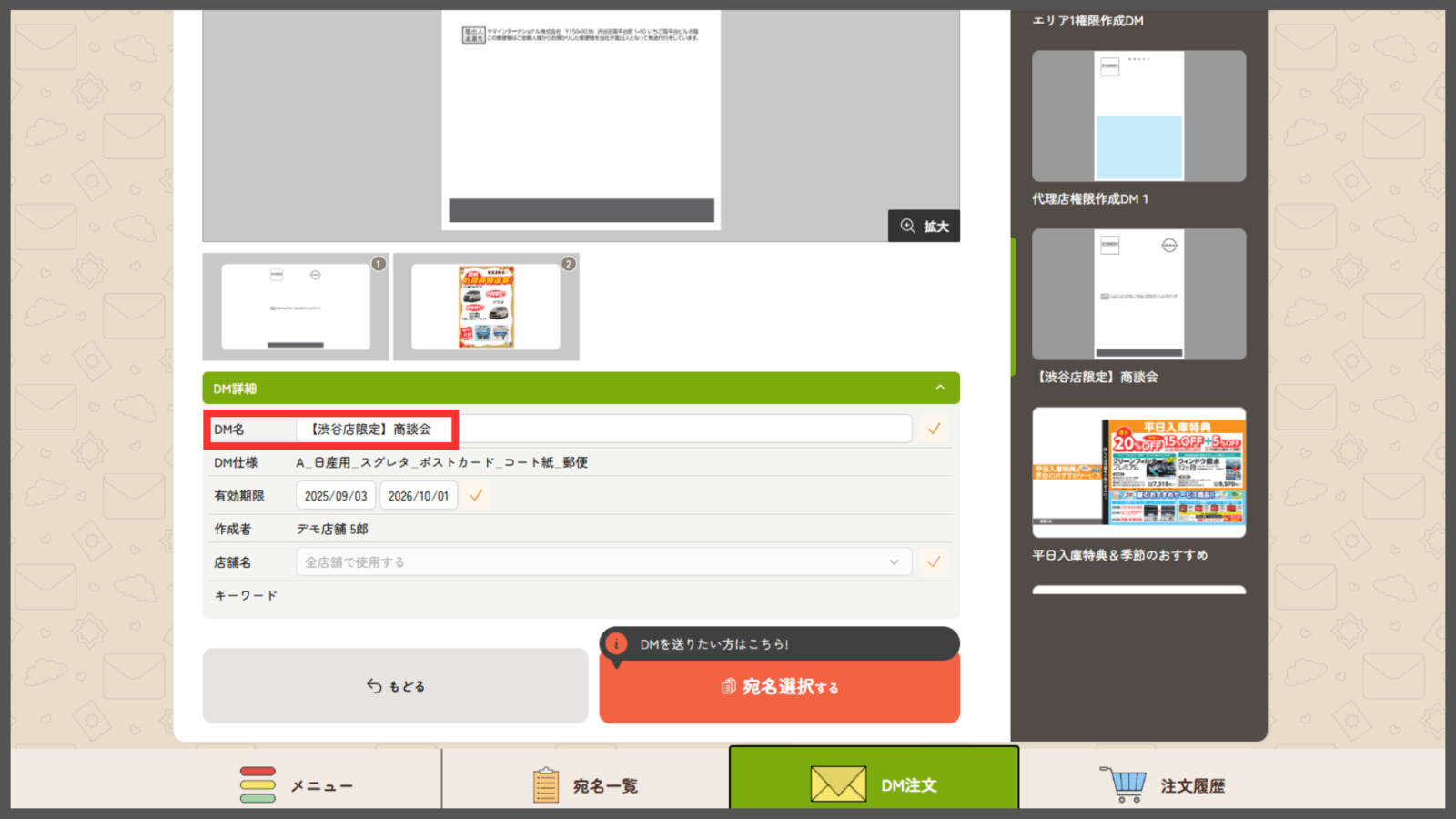Viewport: 1456px width, 819px height.
Task: Click the menu stacked-bars icon
Action: pyautogui.click(x=258, y=784)
